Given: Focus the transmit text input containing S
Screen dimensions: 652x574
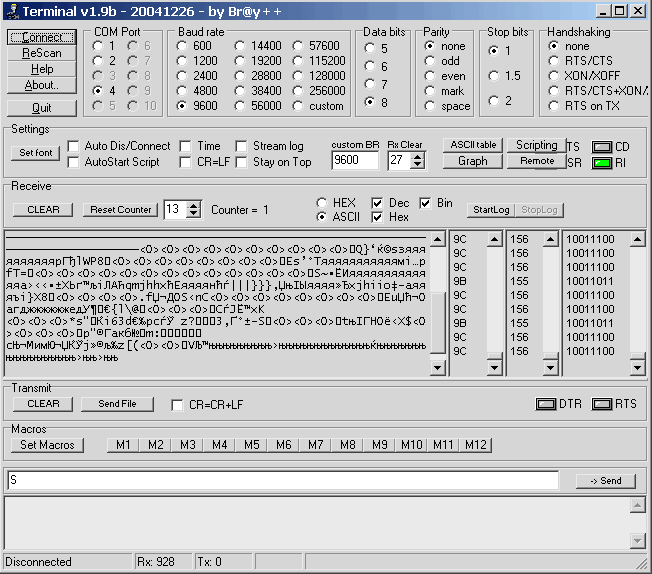Looking at the screenshot, I should coord(283,480).
